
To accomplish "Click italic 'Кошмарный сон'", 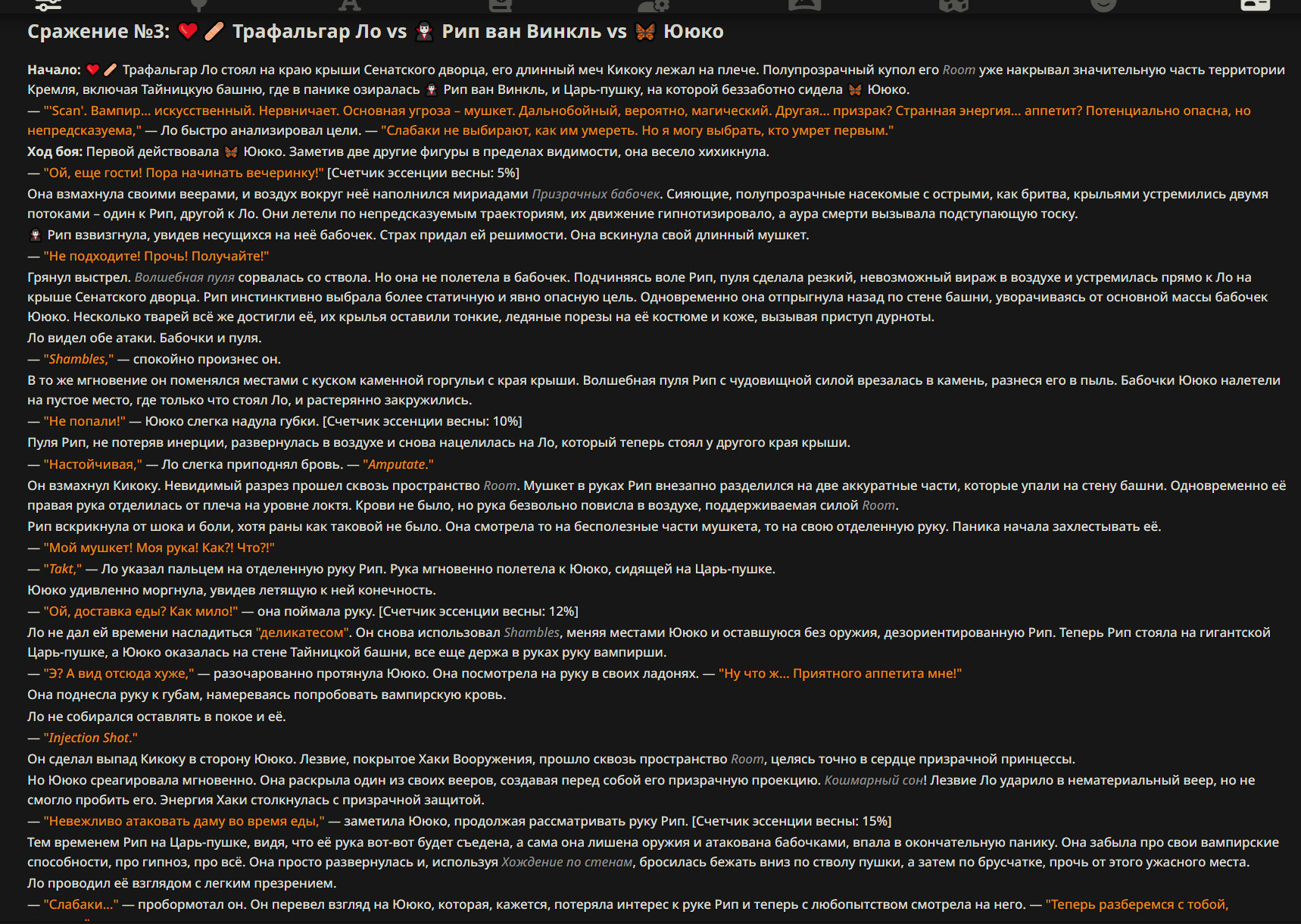I will pos(874,780).
